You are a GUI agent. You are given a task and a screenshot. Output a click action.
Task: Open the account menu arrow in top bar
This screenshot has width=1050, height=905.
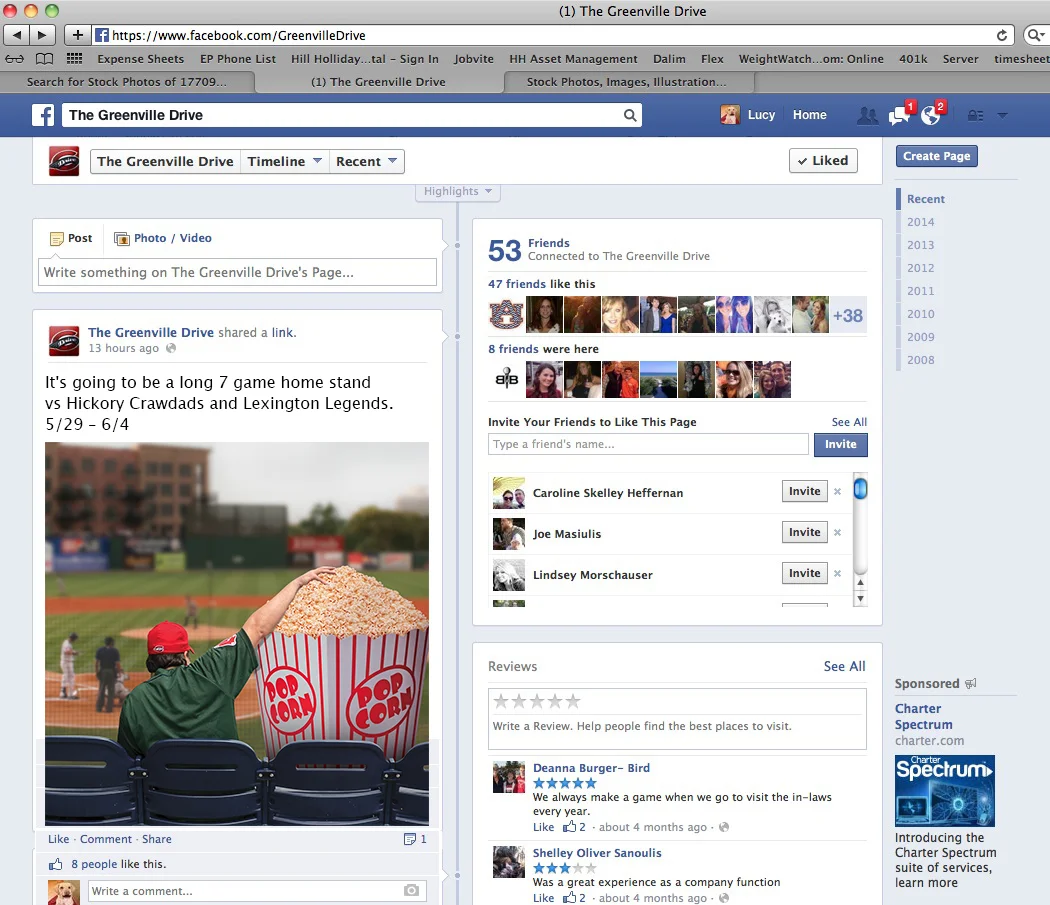click(1002, 115)
